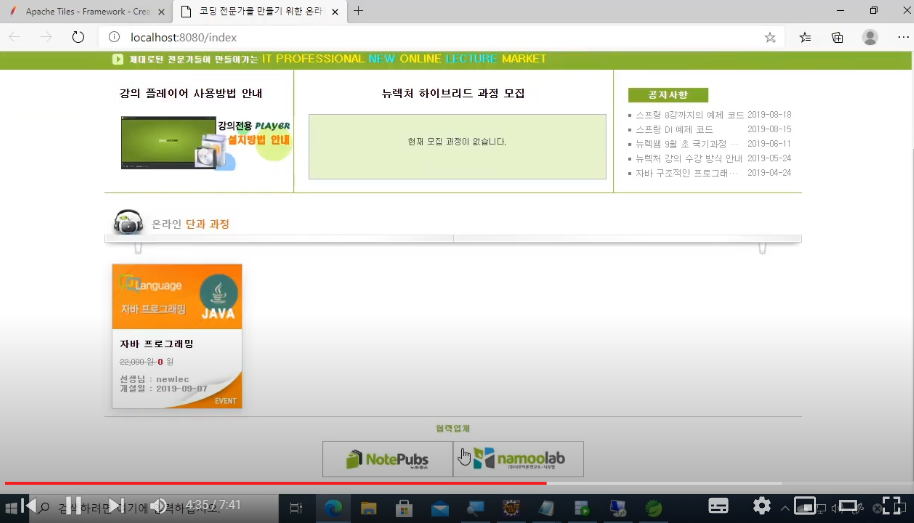This screenshot has width=914, height=523.
Task: Open the browser settings and more menu
Action: pyautogui.click(x=903, y=37)
